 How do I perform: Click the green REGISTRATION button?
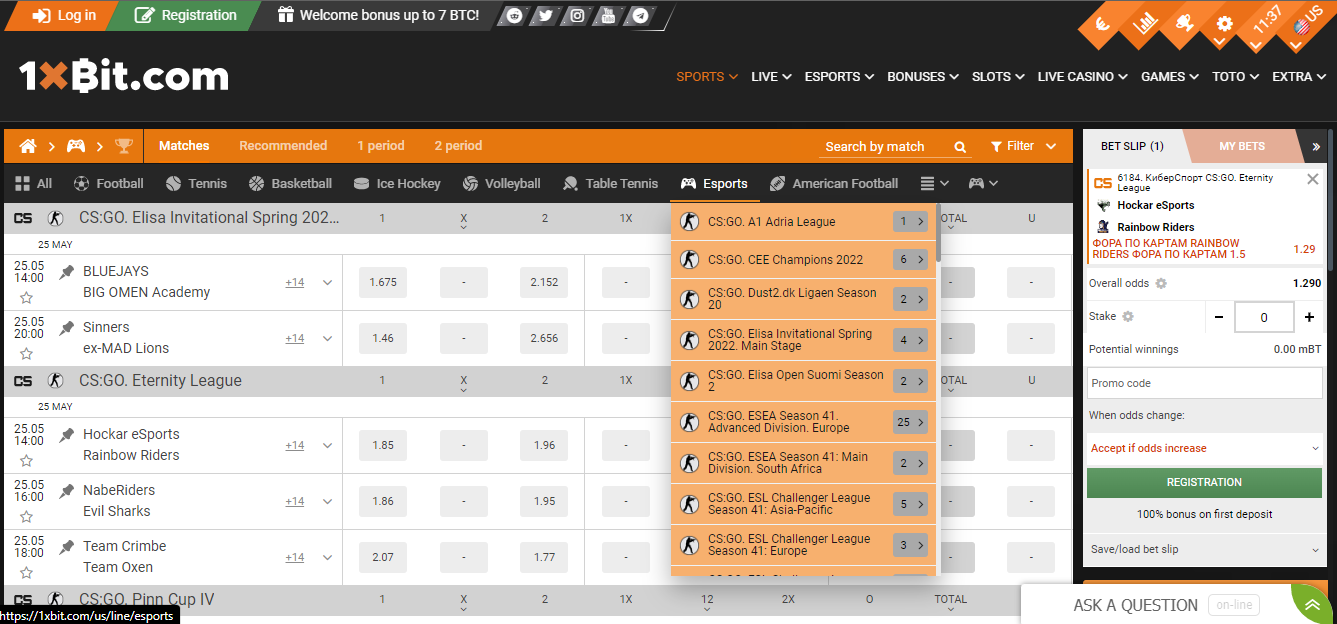[1204, 484]
